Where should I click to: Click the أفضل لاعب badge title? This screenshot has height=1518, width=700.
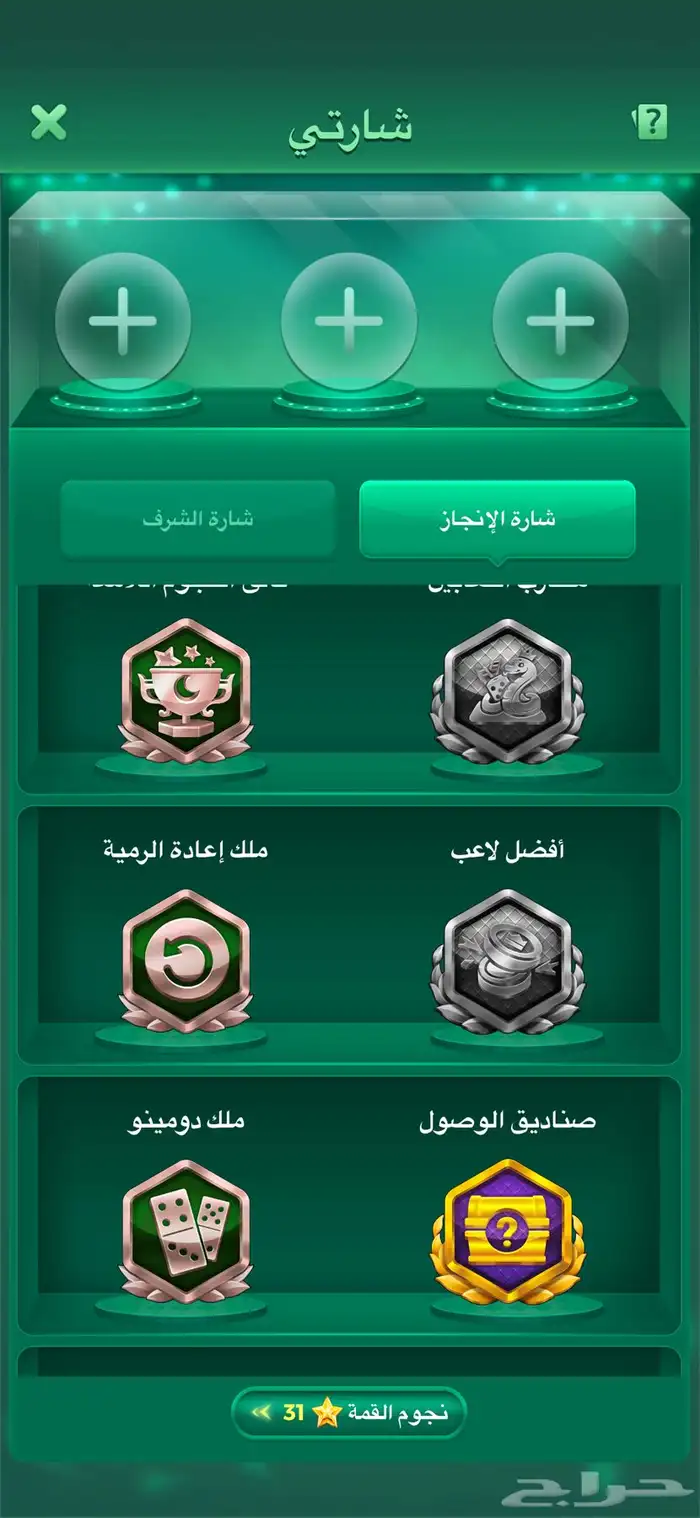(x=507, y=851)
